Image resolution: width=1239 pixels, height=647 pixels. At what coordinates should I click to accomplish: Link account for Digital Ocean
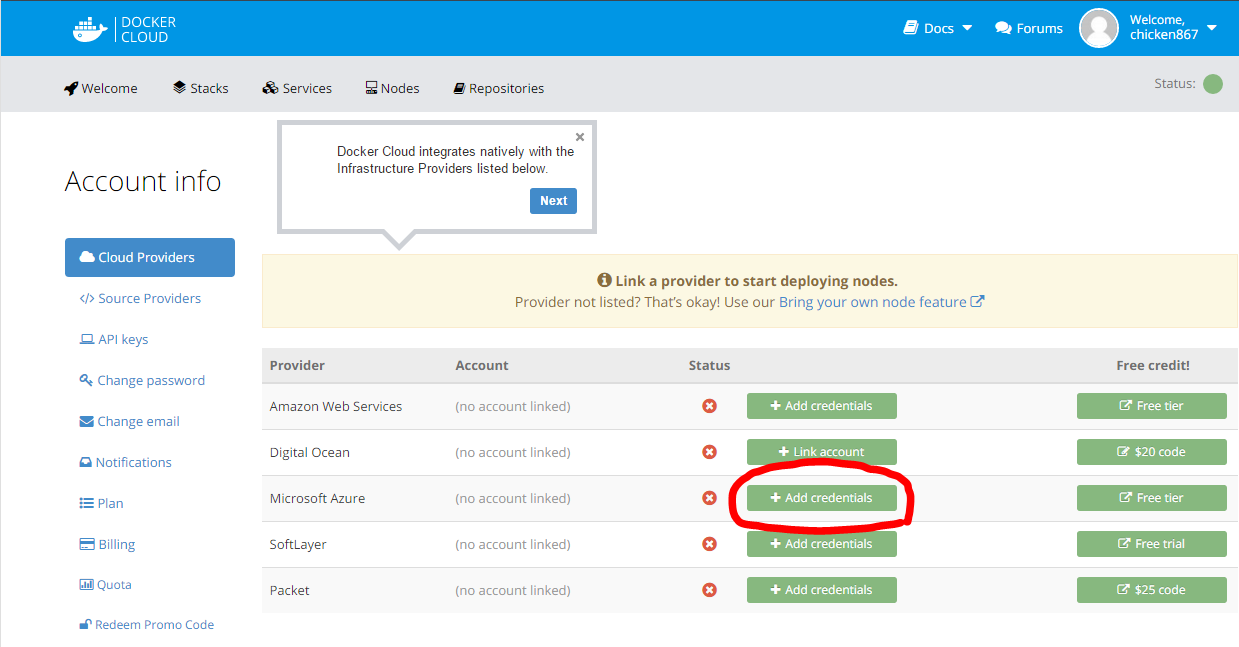(x=821, y=452)
